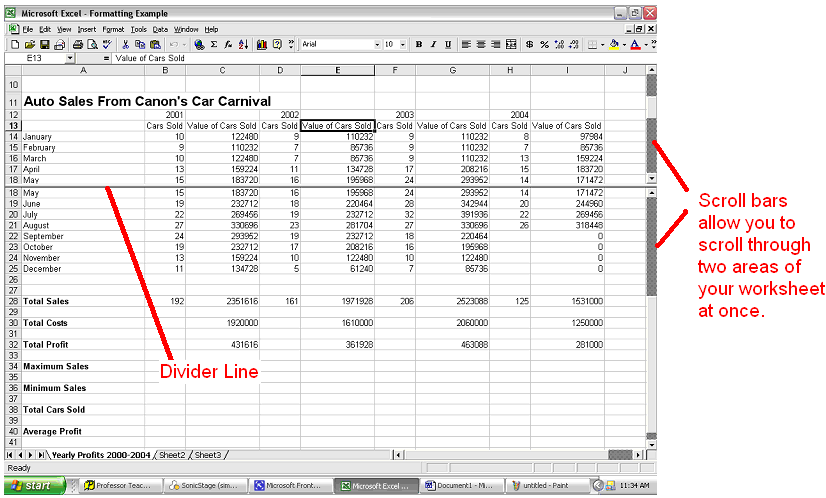Toggle Underline formatting
Image resolution: width=826 pixels, height=498 pixels.
pos(447,45)
